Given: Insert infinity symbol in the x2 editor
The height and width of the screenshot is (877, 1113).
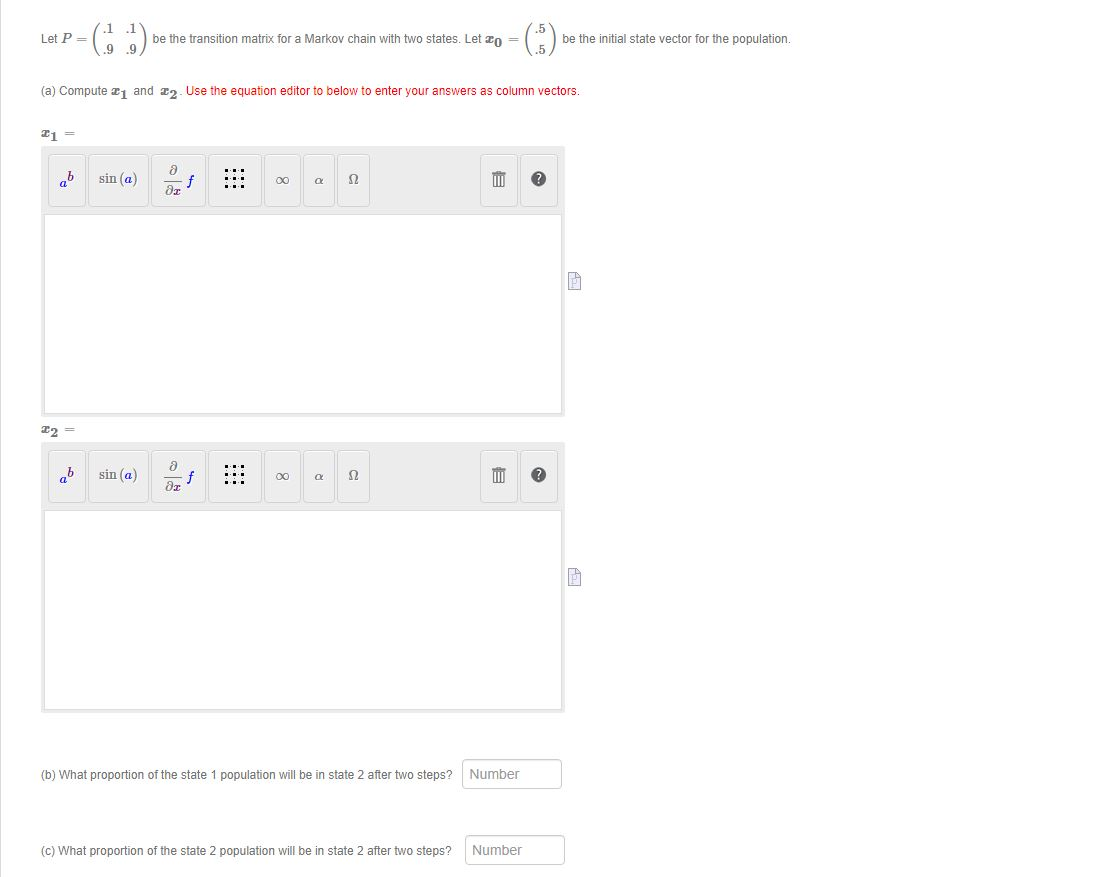Looking at the screenshot, I should point(281,476).
